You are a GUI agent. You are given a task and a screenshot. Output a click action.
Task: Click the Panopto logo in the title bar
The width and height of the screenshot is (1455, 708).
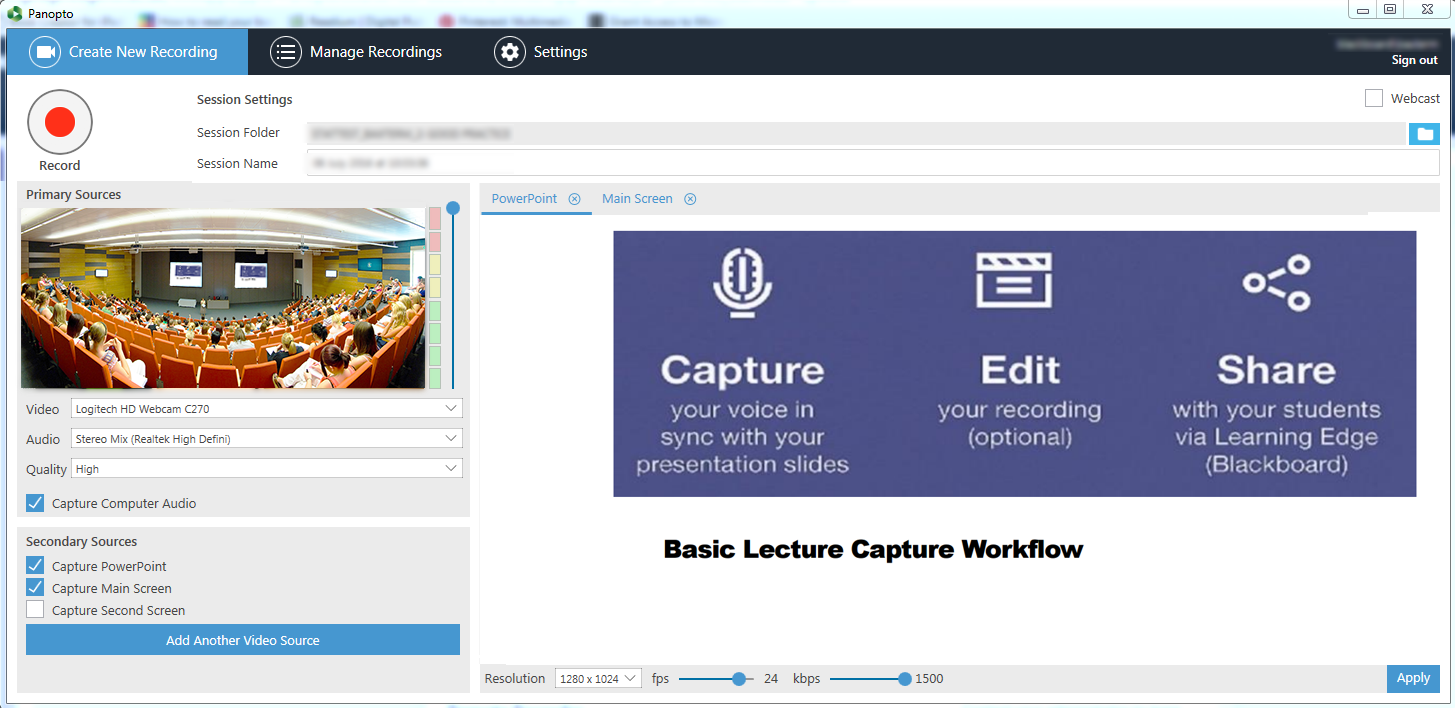click(14, 13)
